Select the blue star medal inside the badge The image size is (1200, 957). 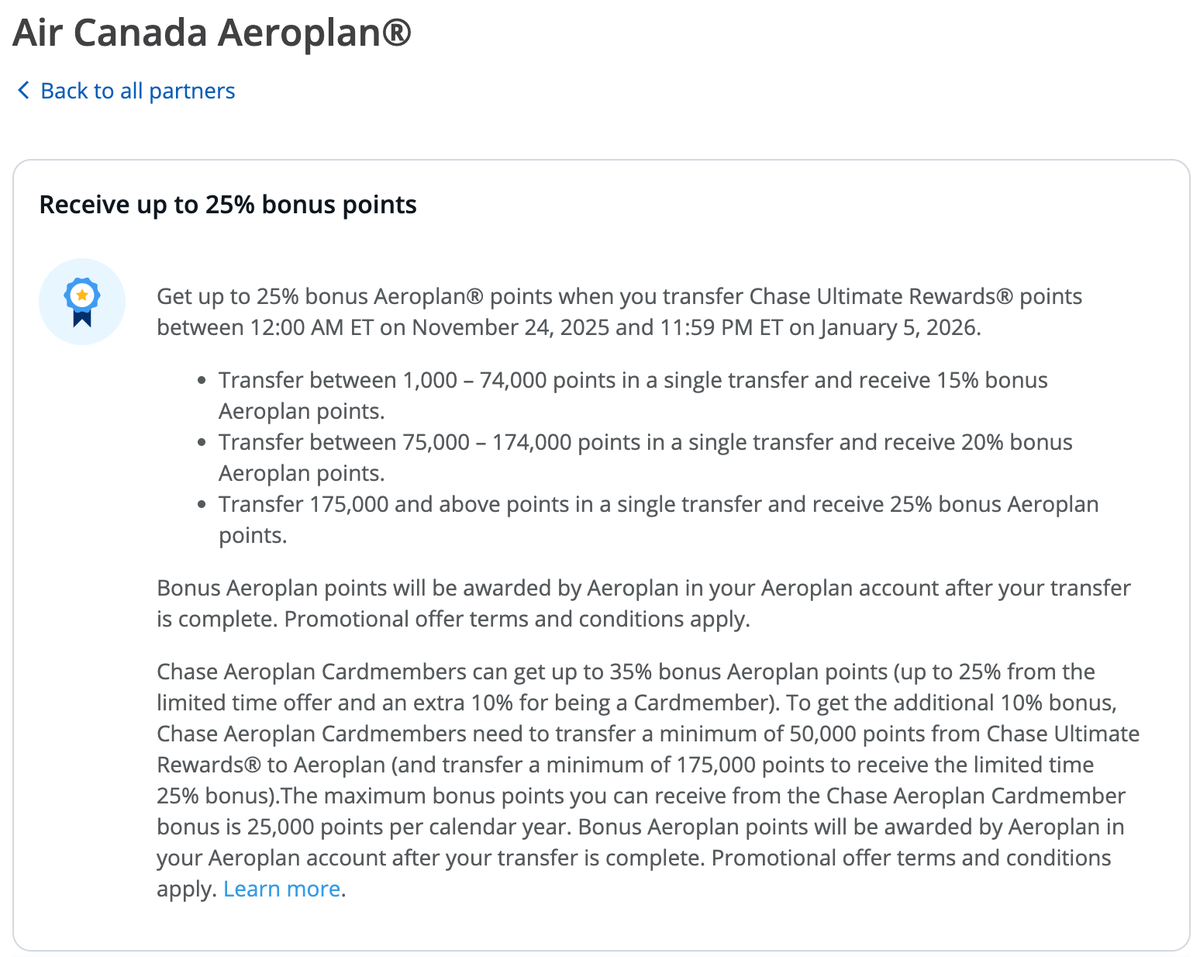81,295
